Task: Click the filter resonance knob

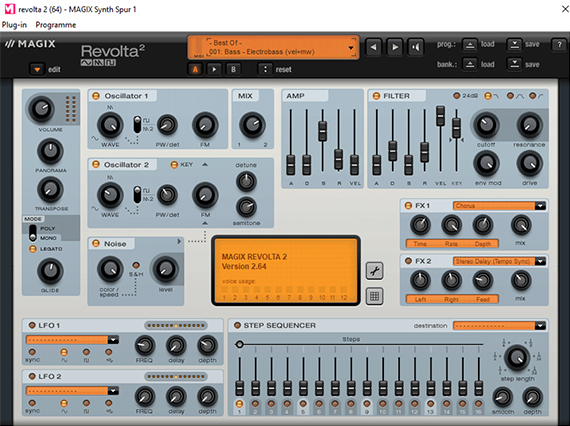Action: [x=529, y=125]
